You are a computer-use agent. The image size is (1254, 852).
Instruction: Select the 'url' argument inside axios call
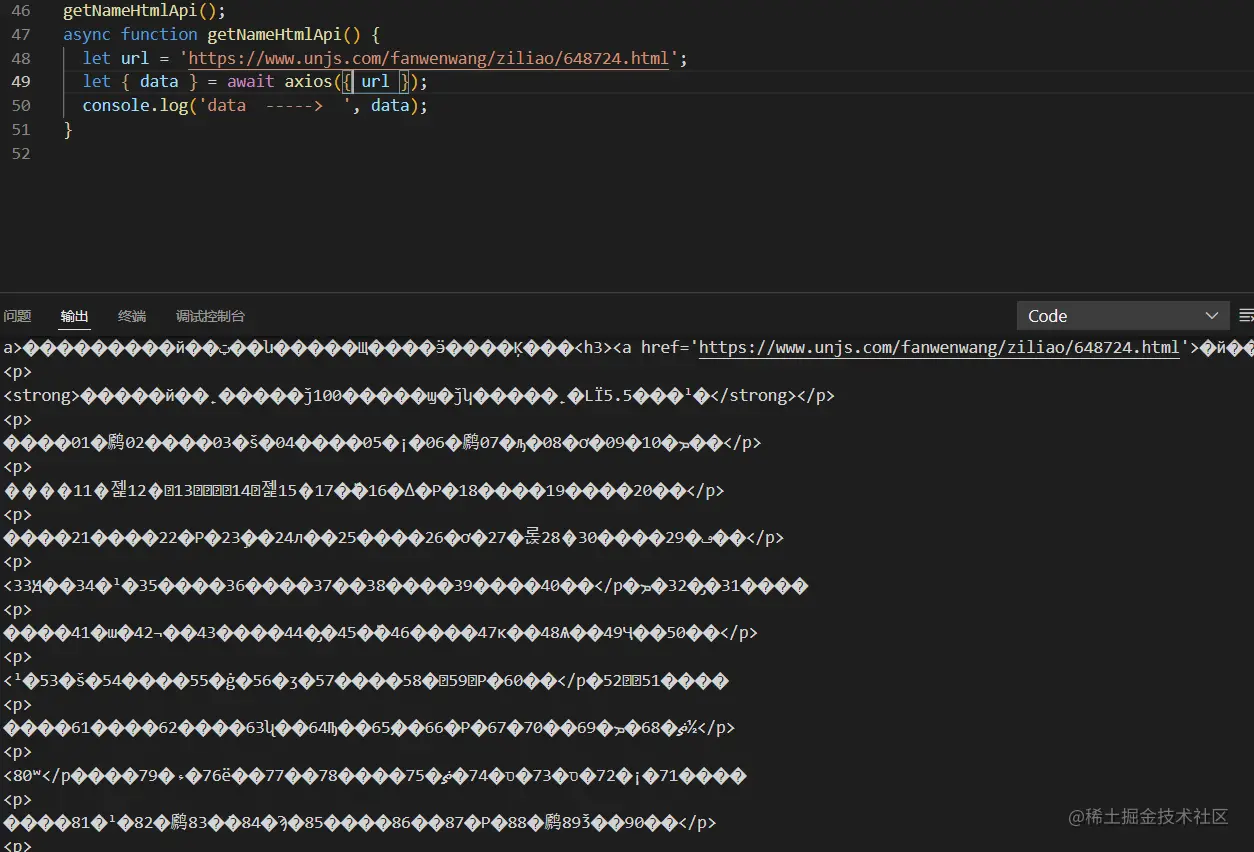(375, 82)
